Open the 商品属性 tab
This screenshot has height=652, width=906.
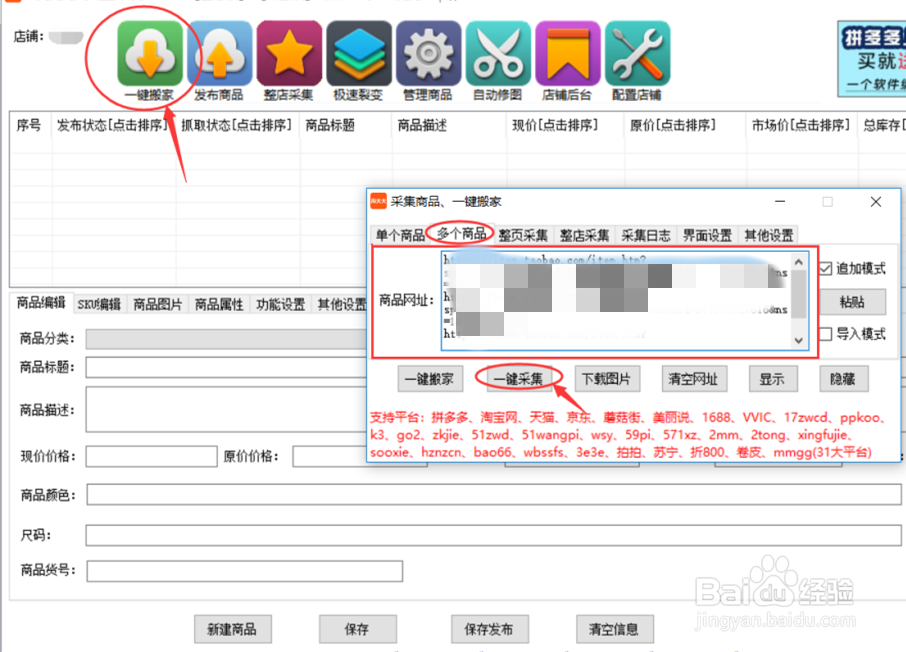pos(219,304)
